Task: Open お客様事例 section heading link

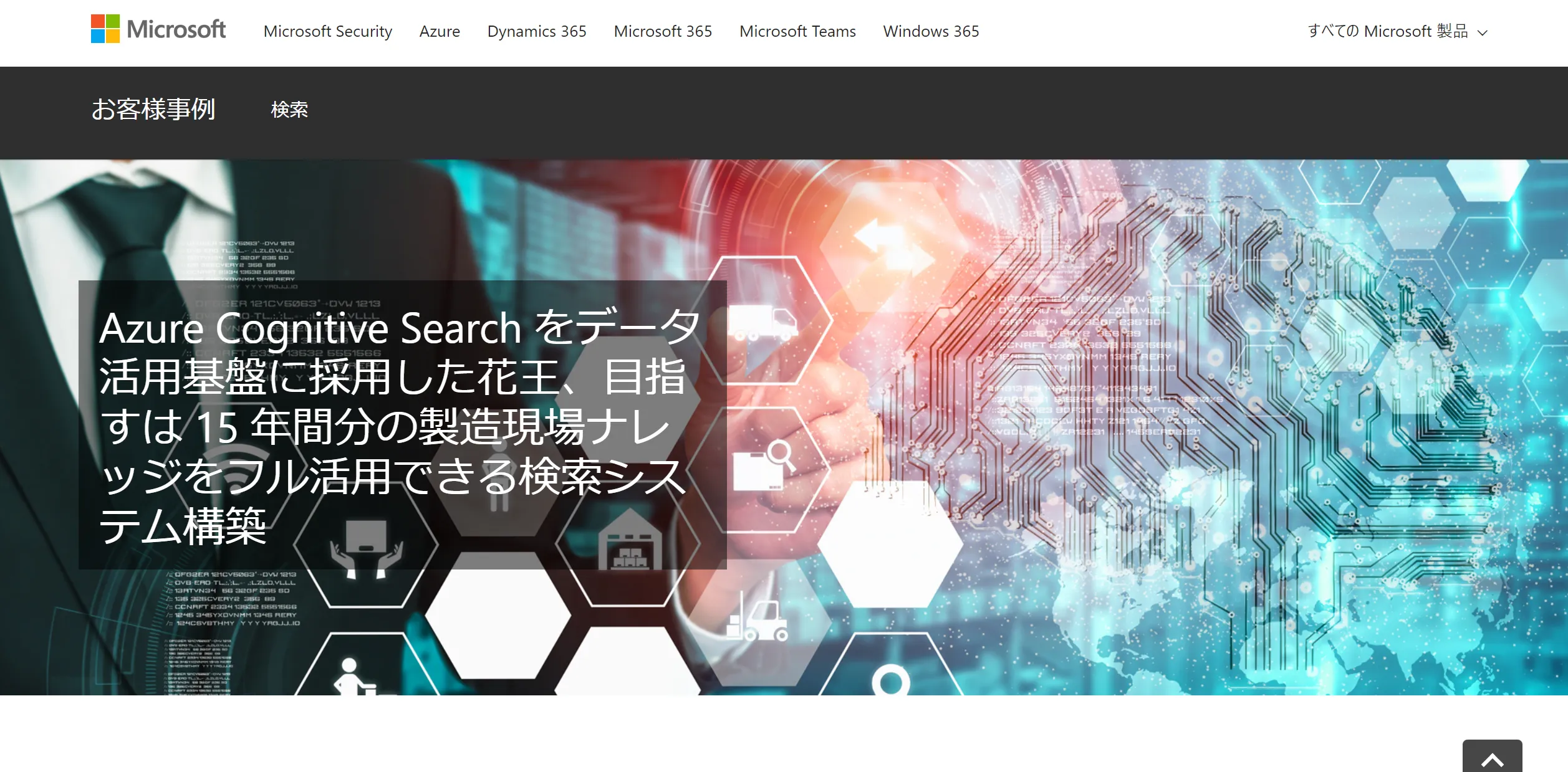Action: 153,110
